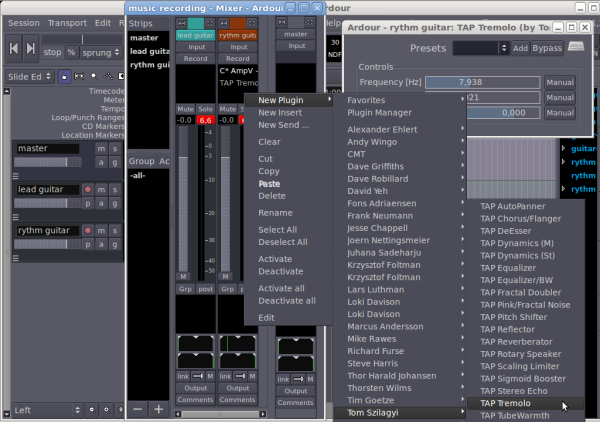This screenshot has width=600, height=422.
Task: Click the width icon on rythm guitar strip
Action: [x=251, y=23]
